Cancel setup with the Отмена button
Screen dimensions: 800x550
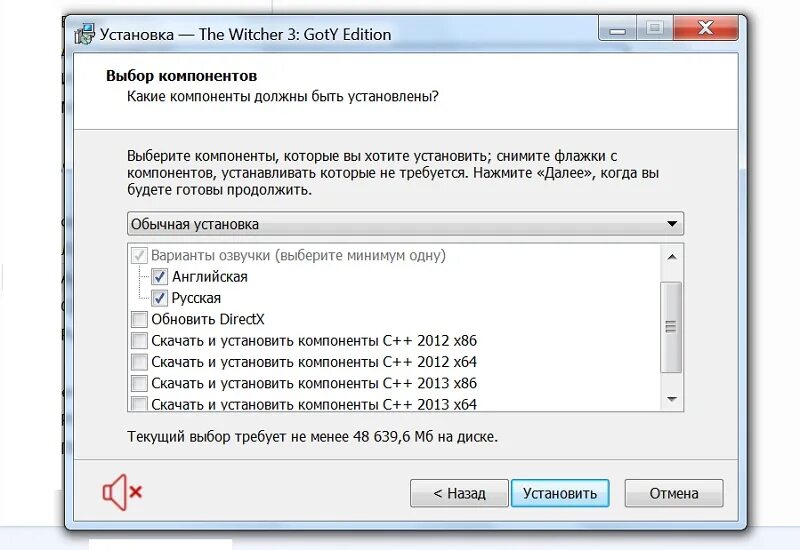674,493
